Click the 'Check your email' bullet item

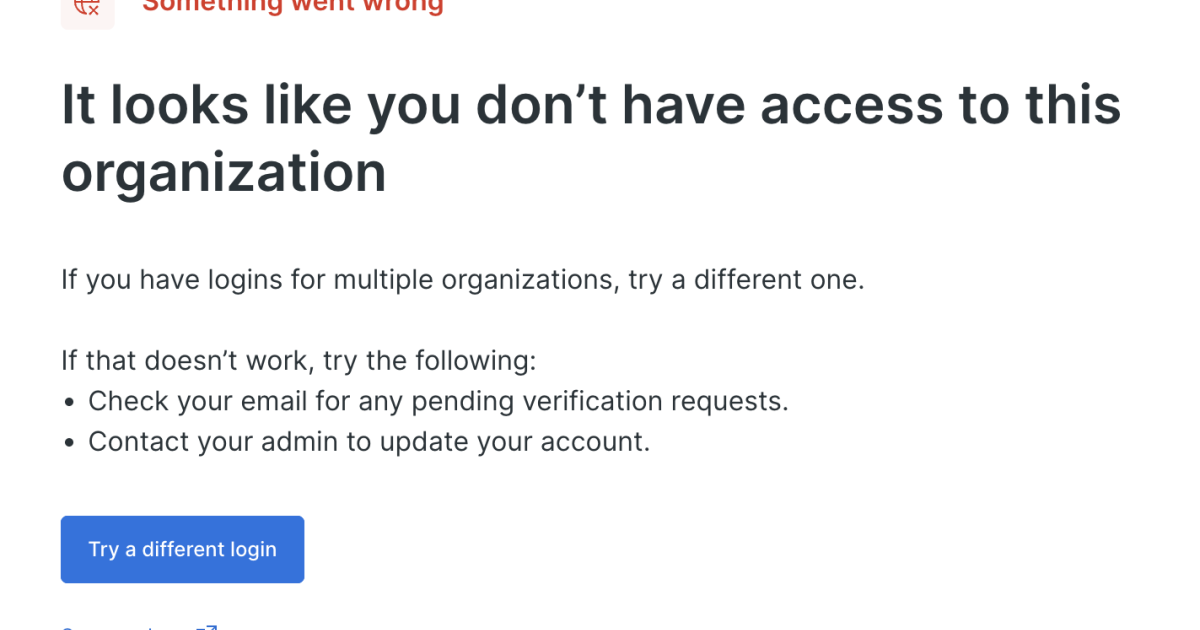pos(438,401)
